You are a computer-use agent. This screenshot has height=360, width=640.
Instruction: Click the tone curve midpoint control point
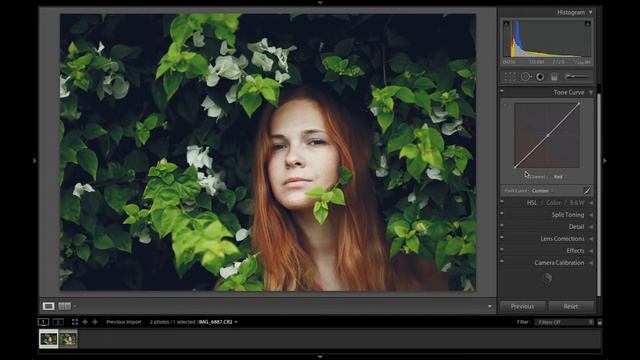pyautogui.click(x=548, y=135)
